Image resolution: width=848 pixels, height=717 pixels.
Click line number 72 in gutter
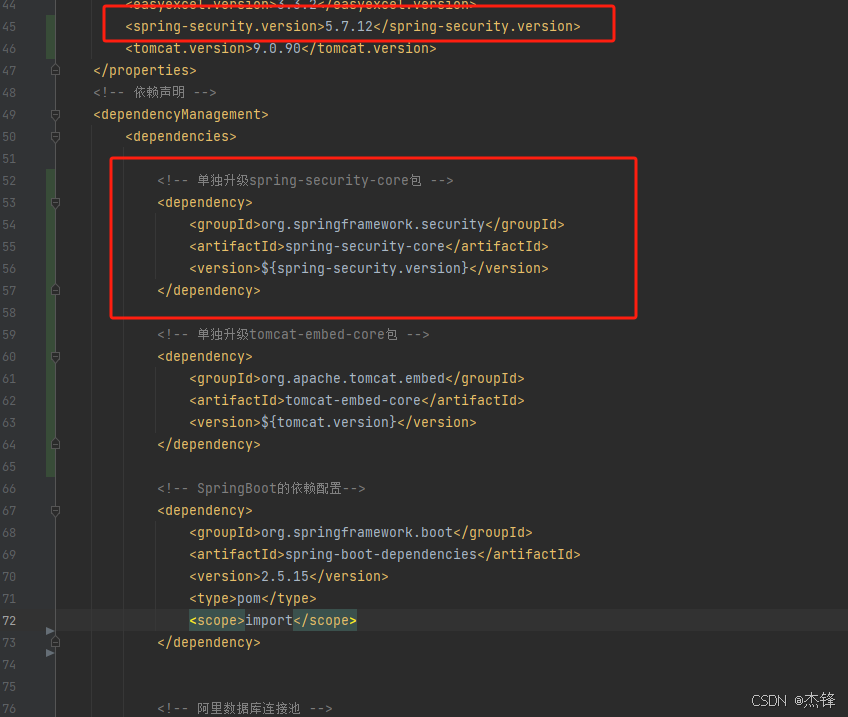pyautogui.click(x=9, y=621)
